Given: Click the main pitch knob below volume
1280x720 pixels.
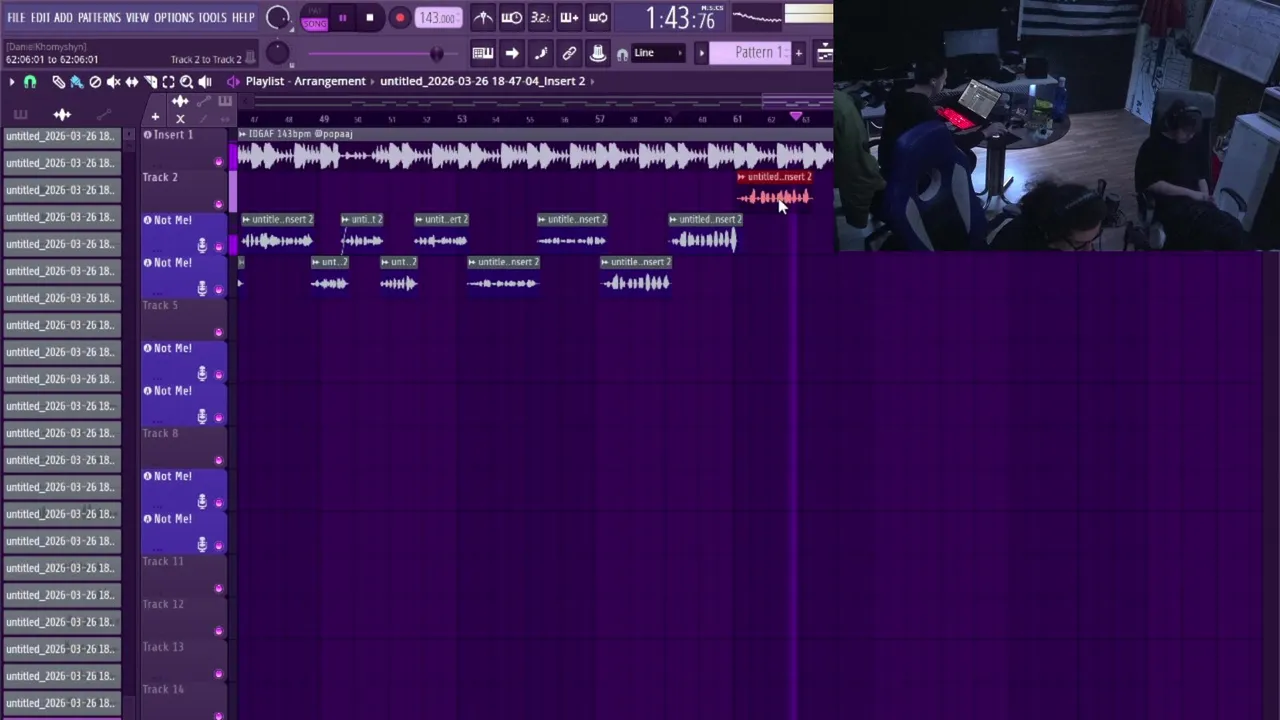Looking at the screenshot, I should 278,54.
